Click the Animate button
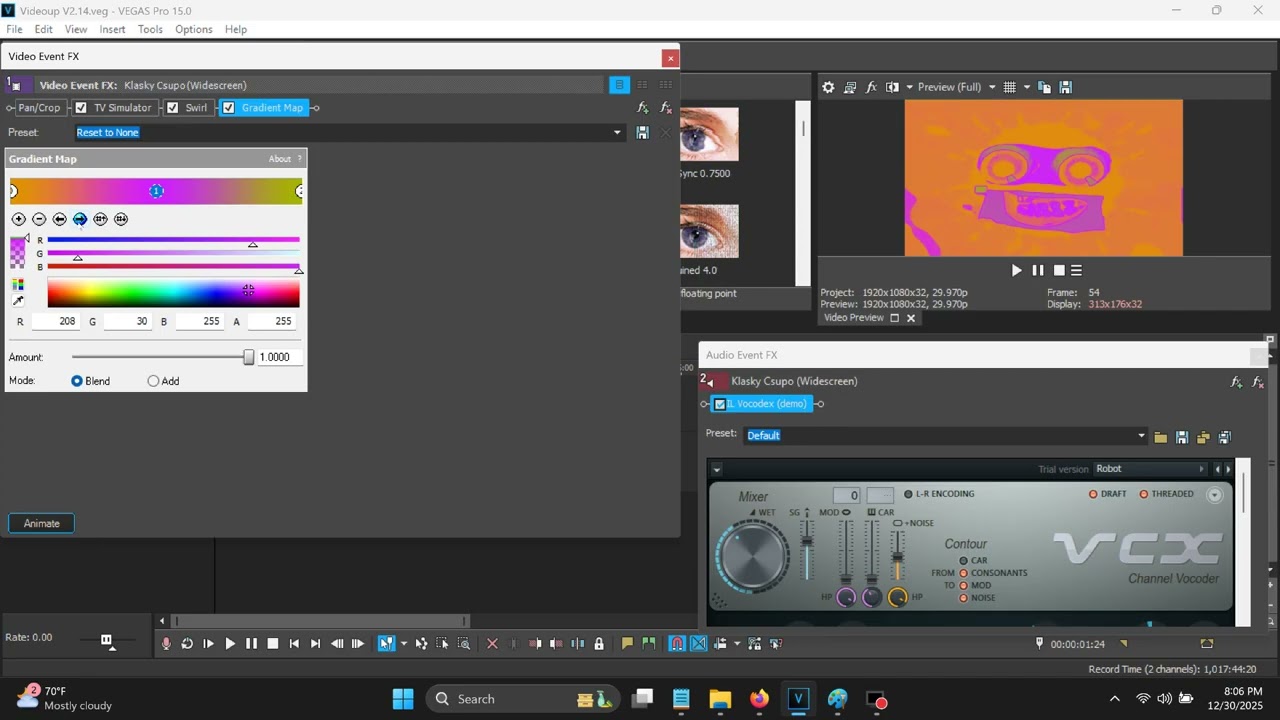This screenshot has width=1280, height=720. [42, 524]
